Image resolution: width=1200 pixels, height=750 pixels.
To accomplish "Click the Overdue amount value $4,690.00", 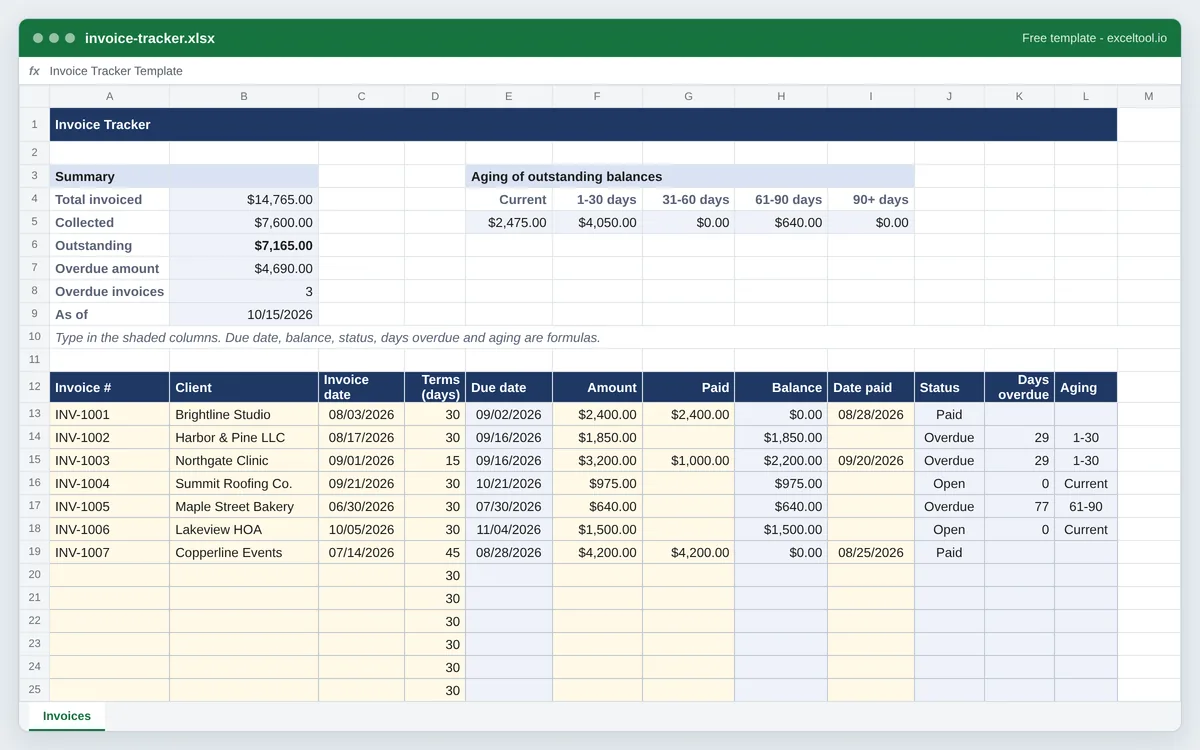I will click(244, 268).
